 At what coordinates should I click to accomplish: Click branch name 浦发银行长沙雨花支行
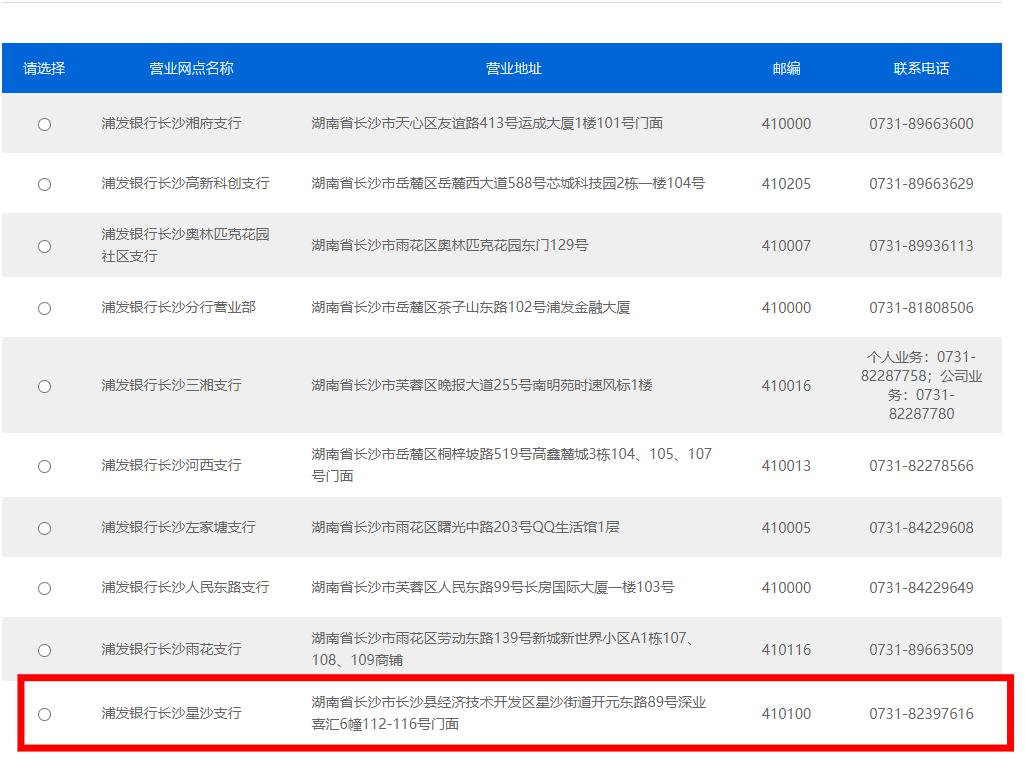[171, 649]
